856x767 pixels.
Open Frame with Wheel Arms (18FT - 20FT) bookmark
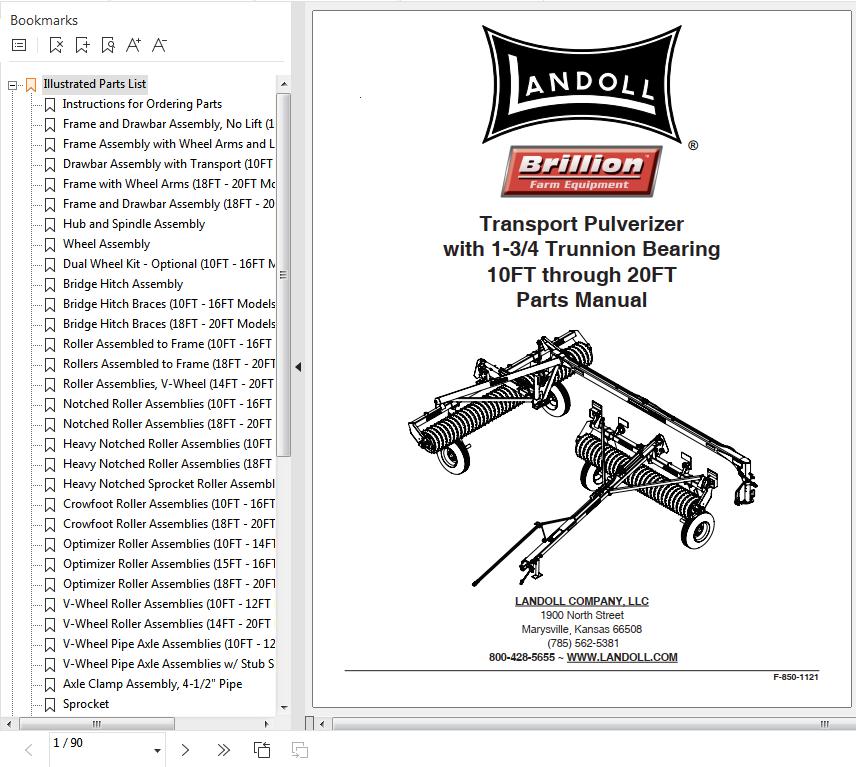tap(168, 184)
